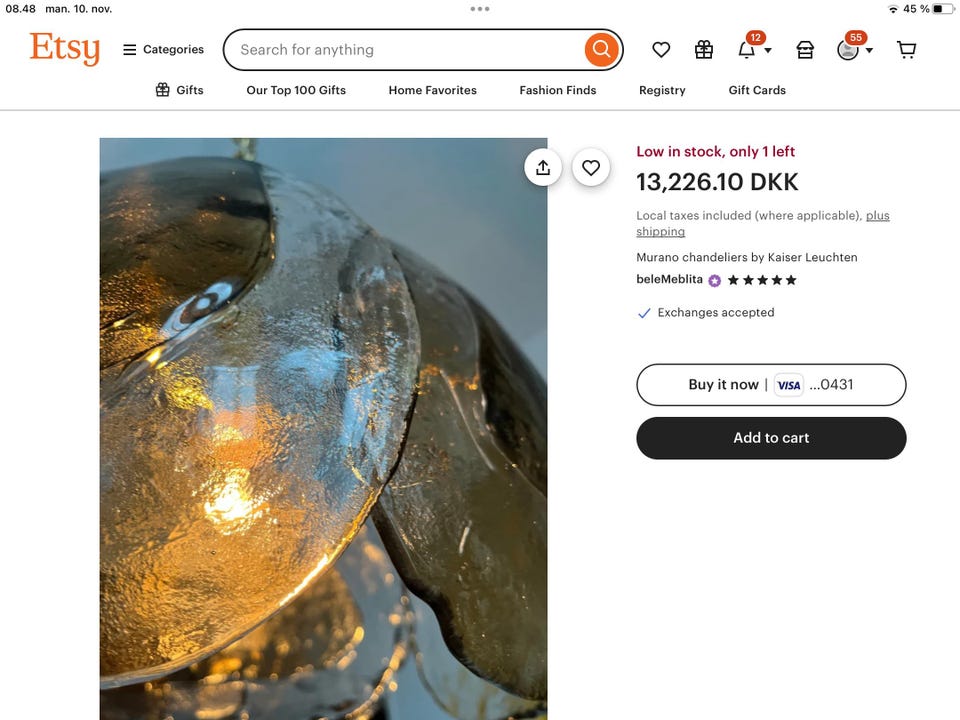Click the share icon on product photo
Image resolution: width=960 pixels, height=720 pixels.
tap(543, 168)
